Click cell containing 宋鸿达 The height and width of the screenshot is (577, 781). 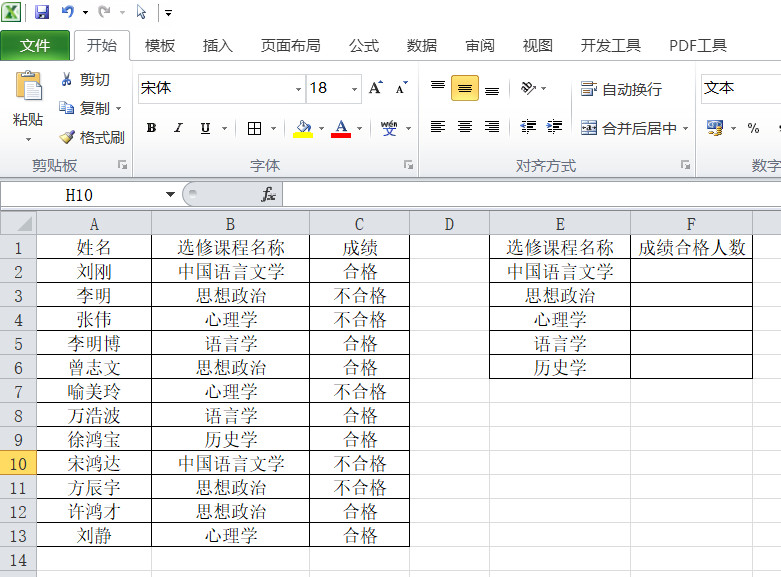[94, 463]
